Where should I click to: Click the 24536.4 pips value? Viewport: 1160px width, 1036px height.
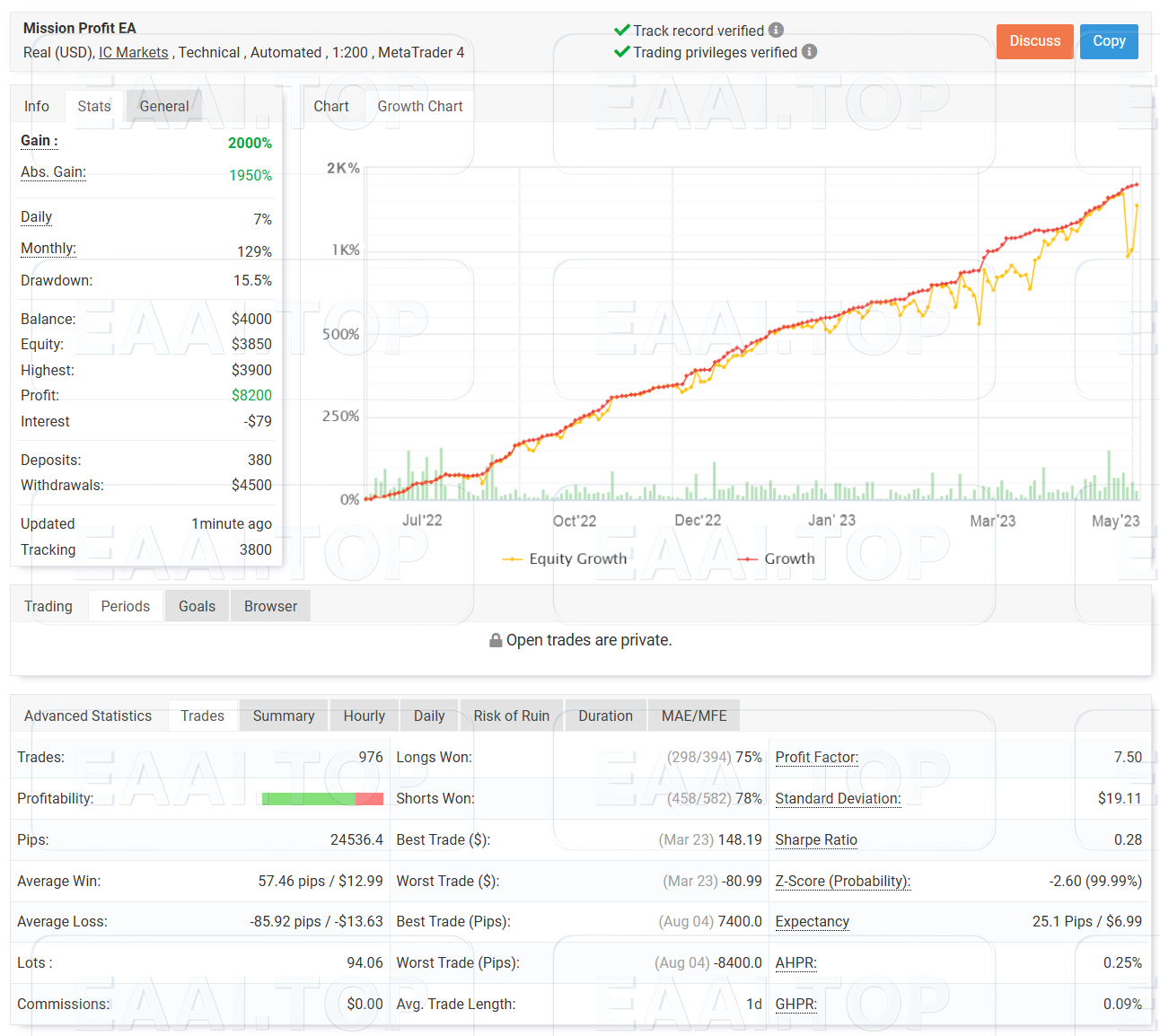[356, 840]
